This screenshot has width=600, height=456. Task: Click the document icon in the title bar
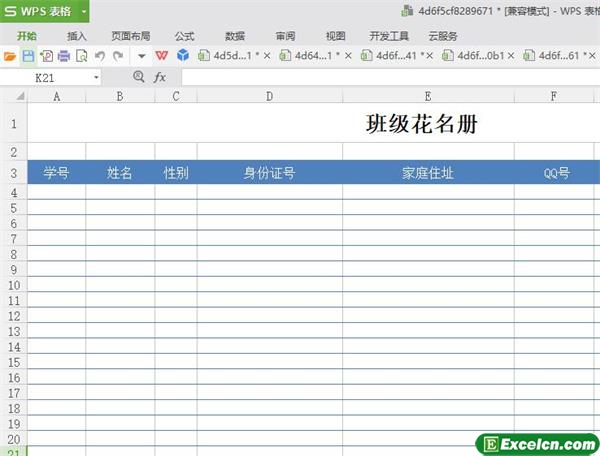pos(407,11)
